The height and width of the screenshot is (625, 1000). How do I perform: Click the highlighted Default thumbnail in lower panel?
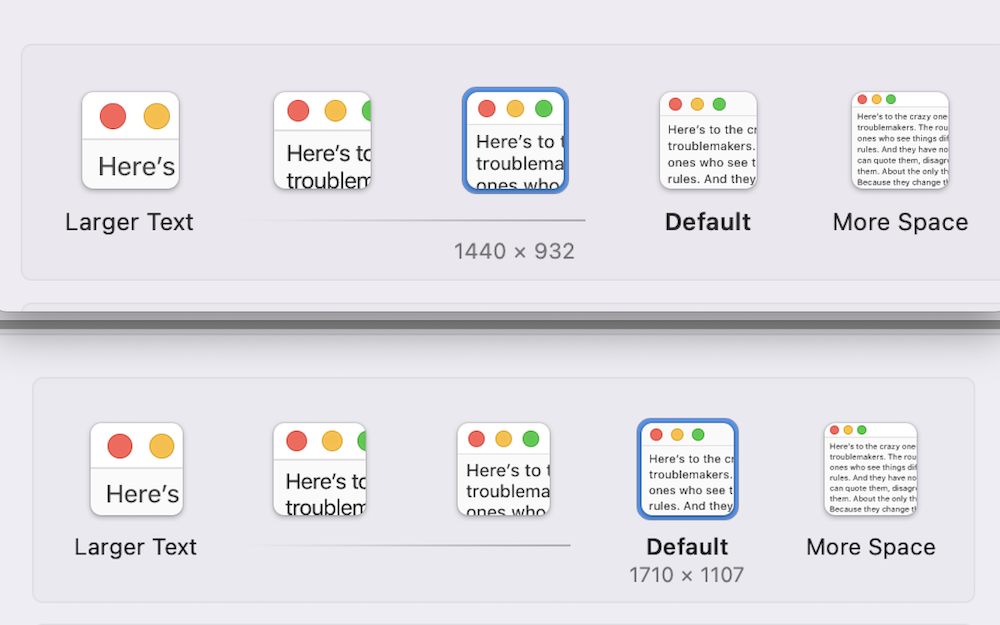pos(688,469)
